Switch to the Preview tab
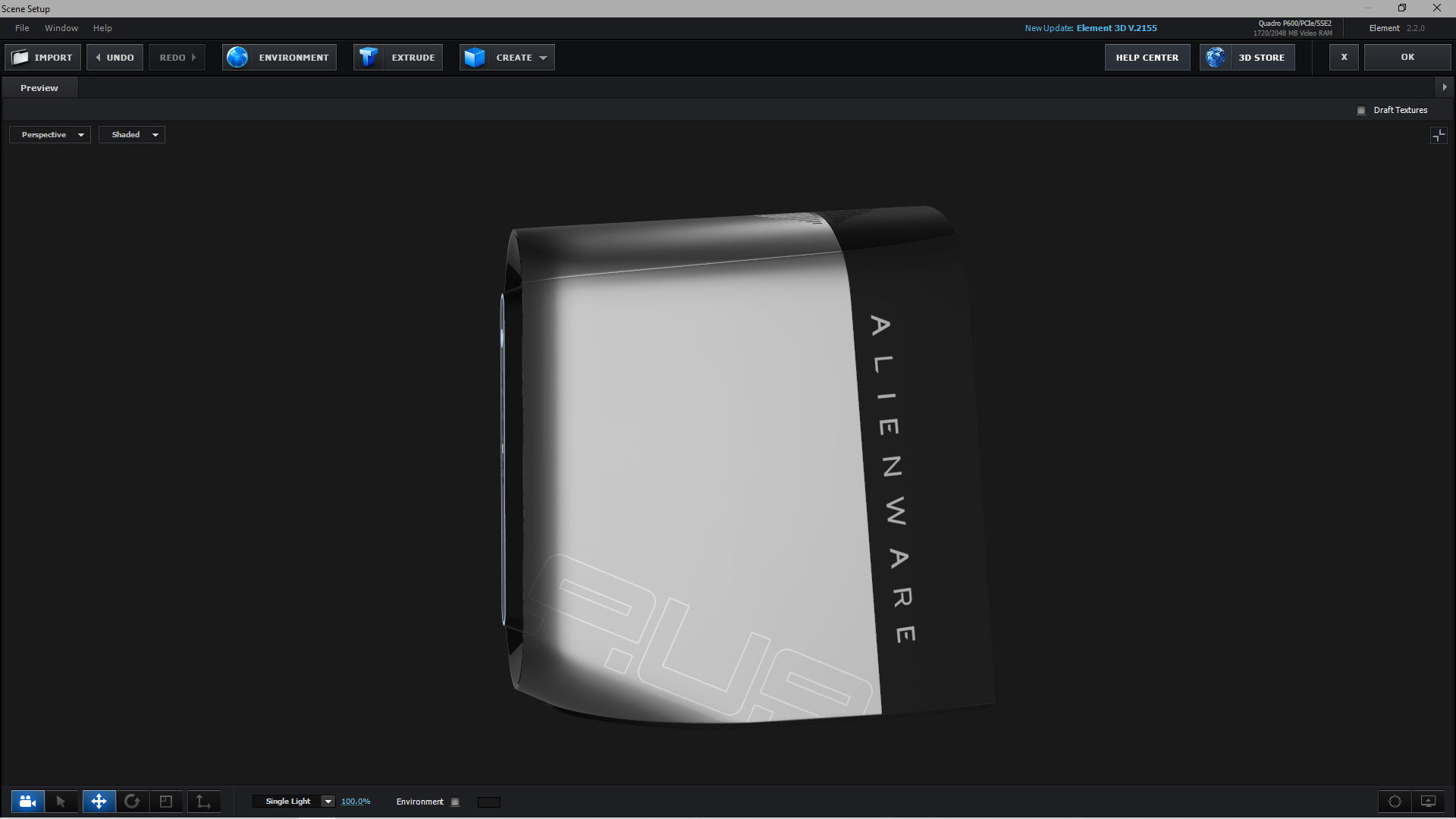 click(x=39, y=88)
